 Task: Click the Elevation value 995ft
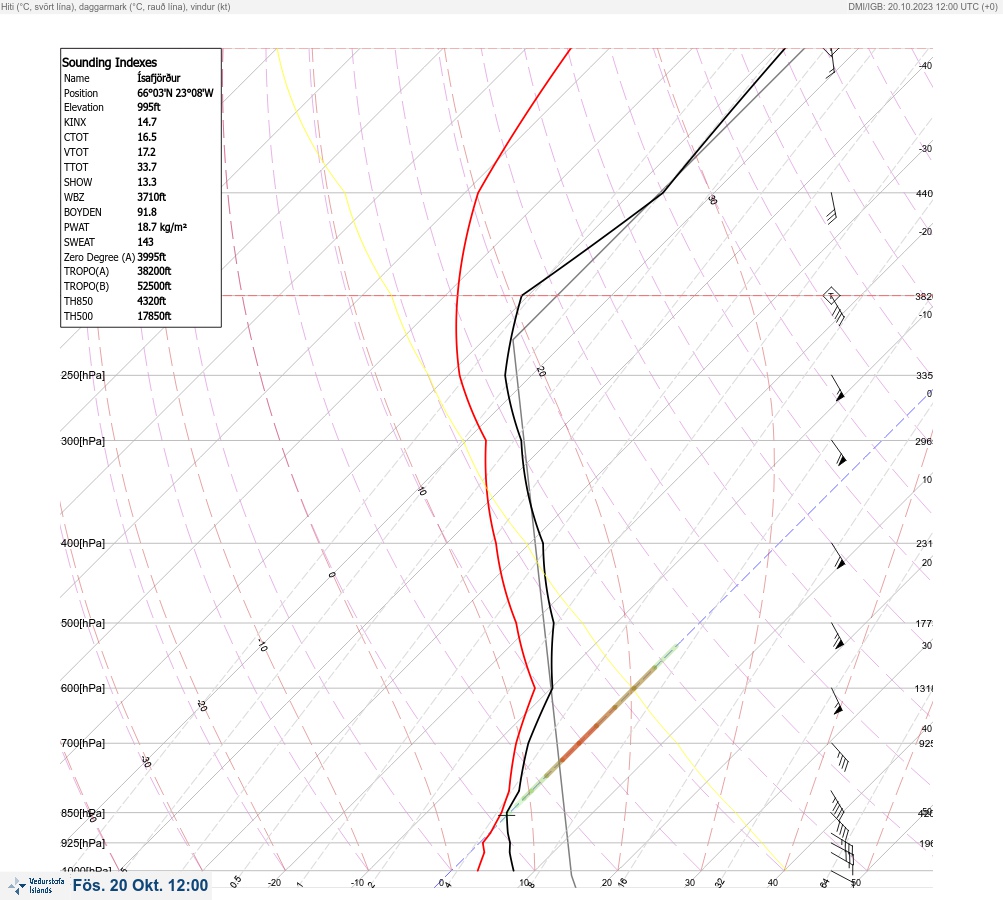[x=149, y=107]
